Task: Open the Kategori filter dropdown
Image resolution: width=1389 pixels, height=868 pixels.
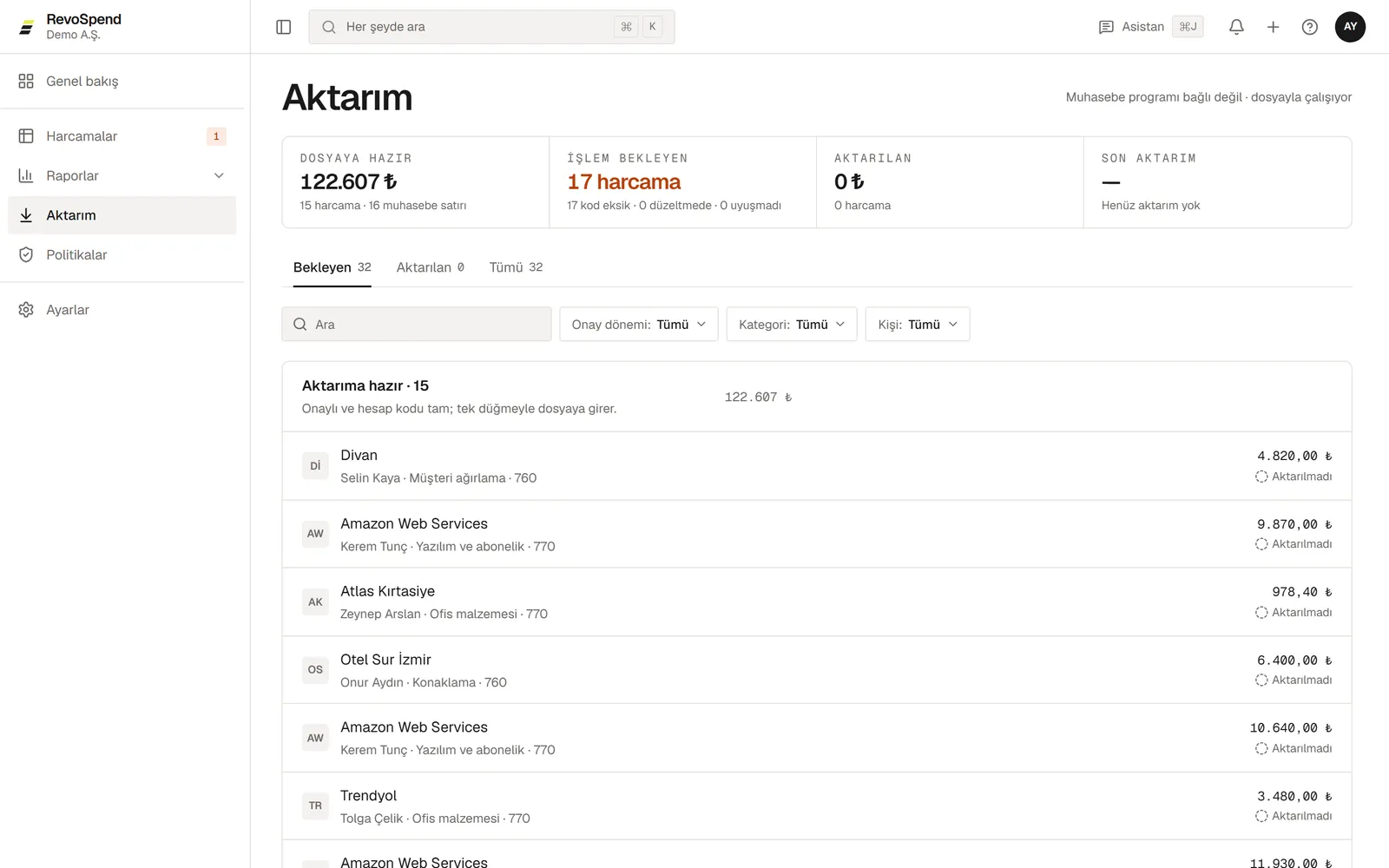Action: point(792,324)
